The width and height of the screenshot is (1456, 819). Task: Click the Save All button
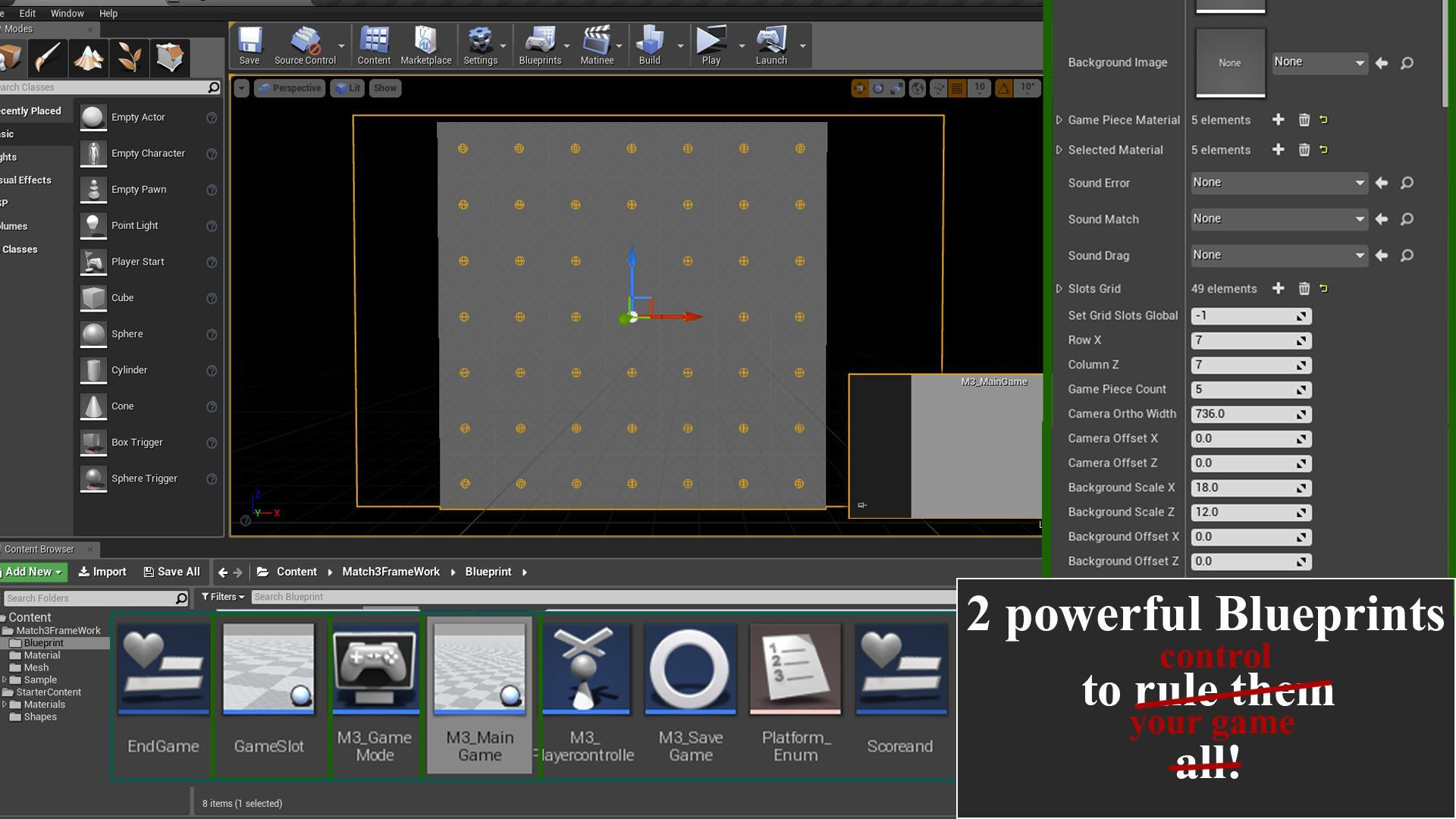click(172, 572)
